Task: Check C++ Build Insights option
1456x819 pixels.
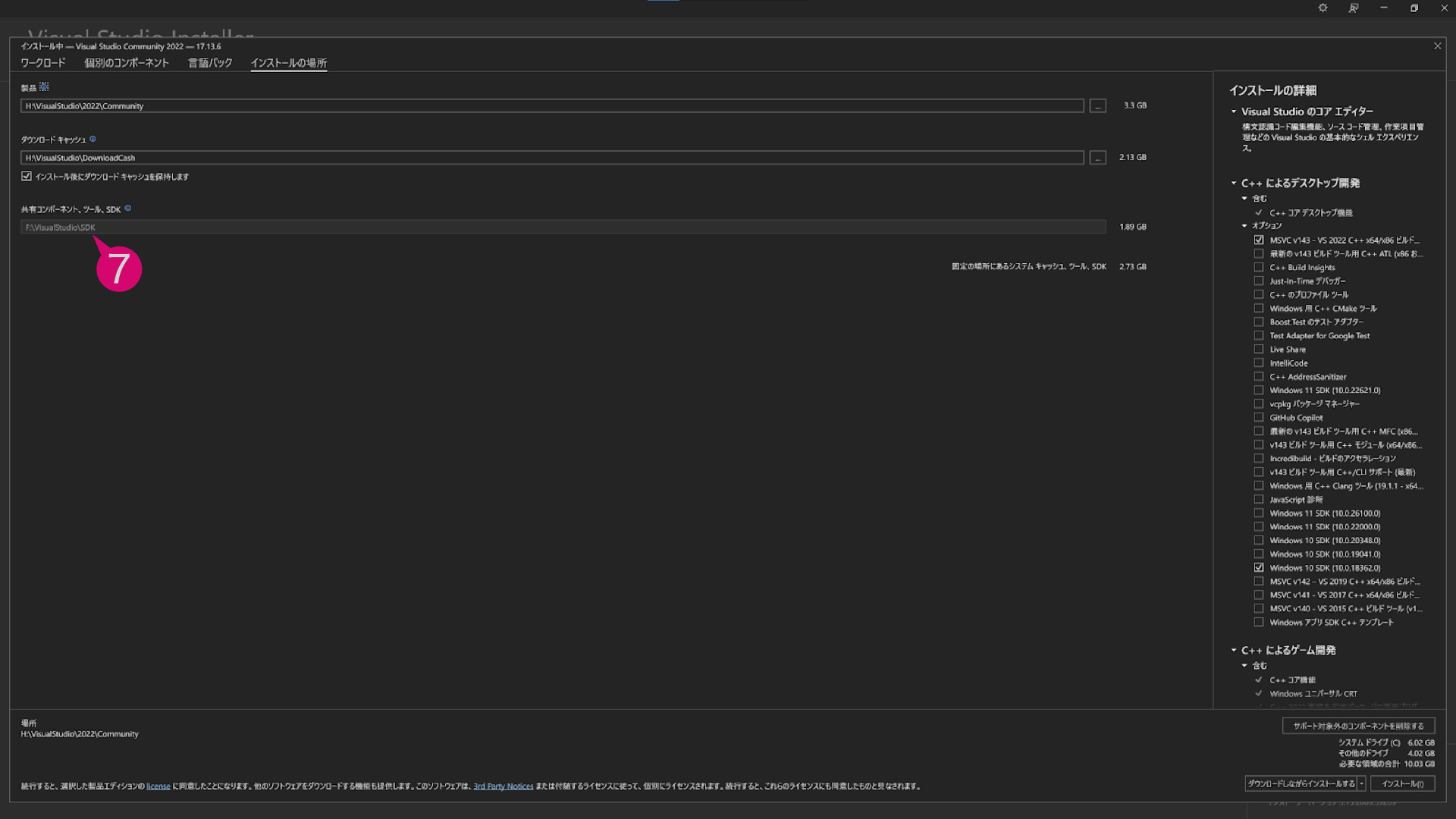Action: tap(1259, 267)
